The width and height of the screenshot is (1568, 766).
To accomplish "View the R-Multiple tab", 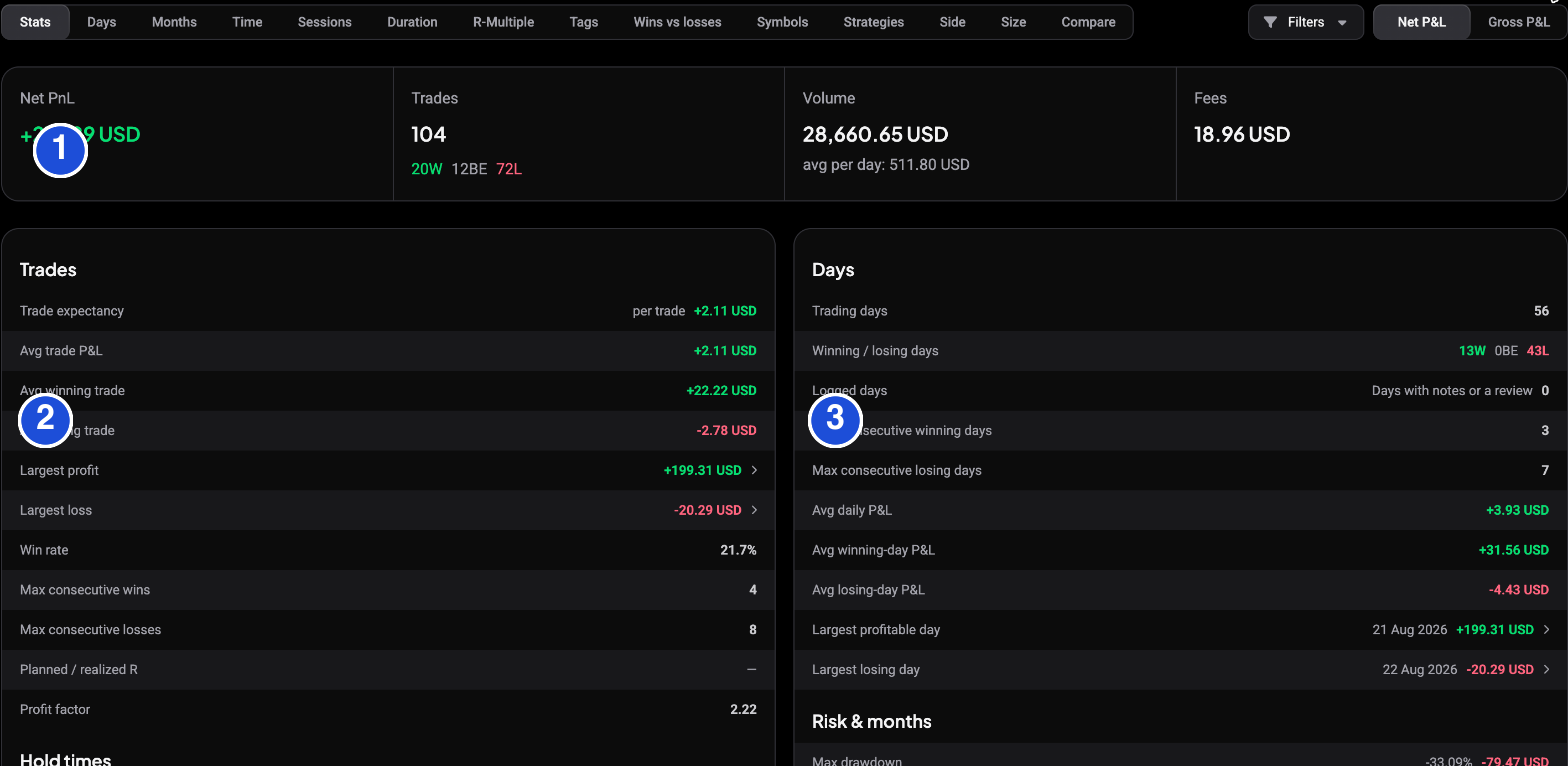I will coord(503,22).
